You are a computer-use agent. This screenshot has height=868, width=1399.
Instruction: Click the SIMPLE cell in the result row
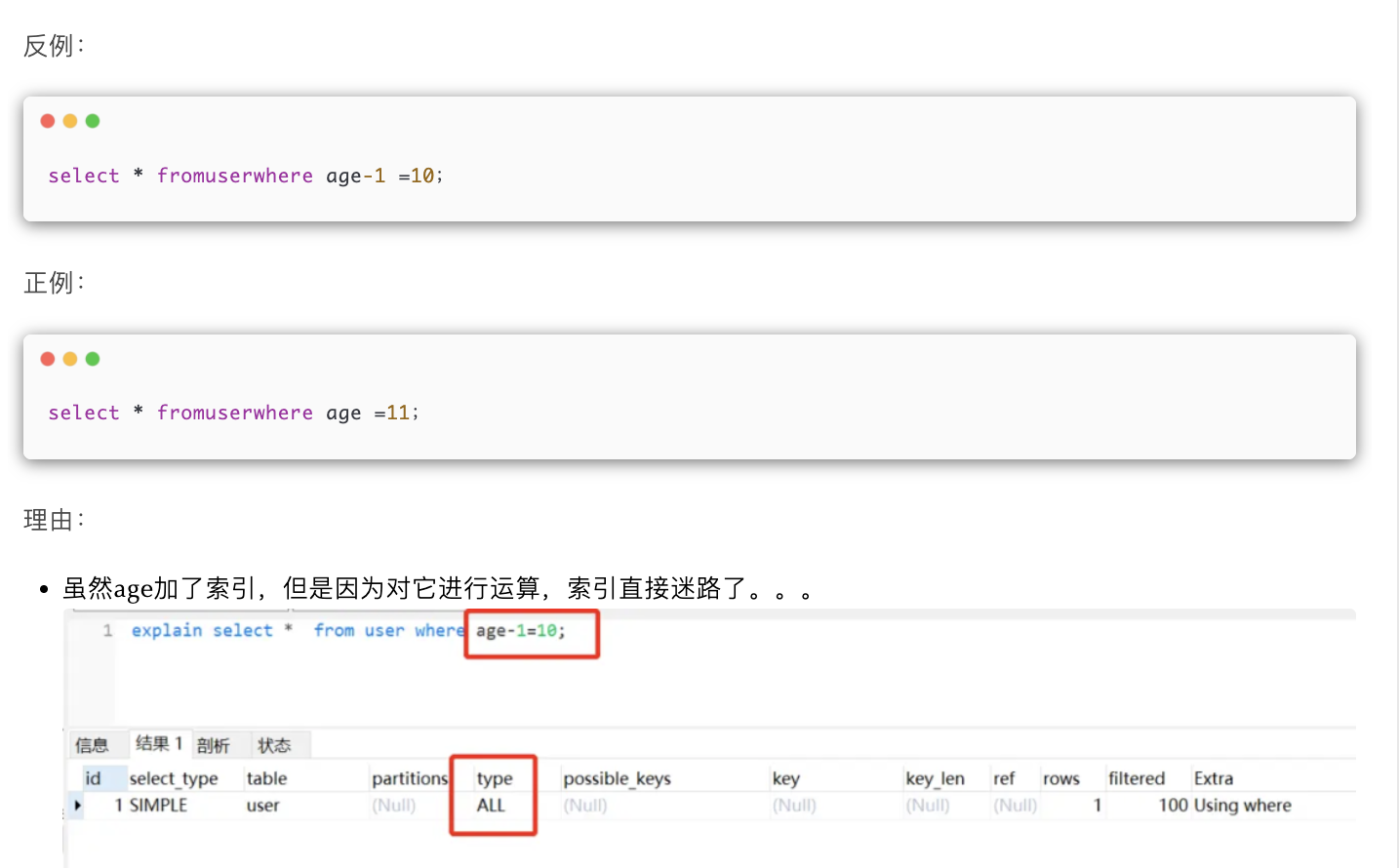[158, 806]
